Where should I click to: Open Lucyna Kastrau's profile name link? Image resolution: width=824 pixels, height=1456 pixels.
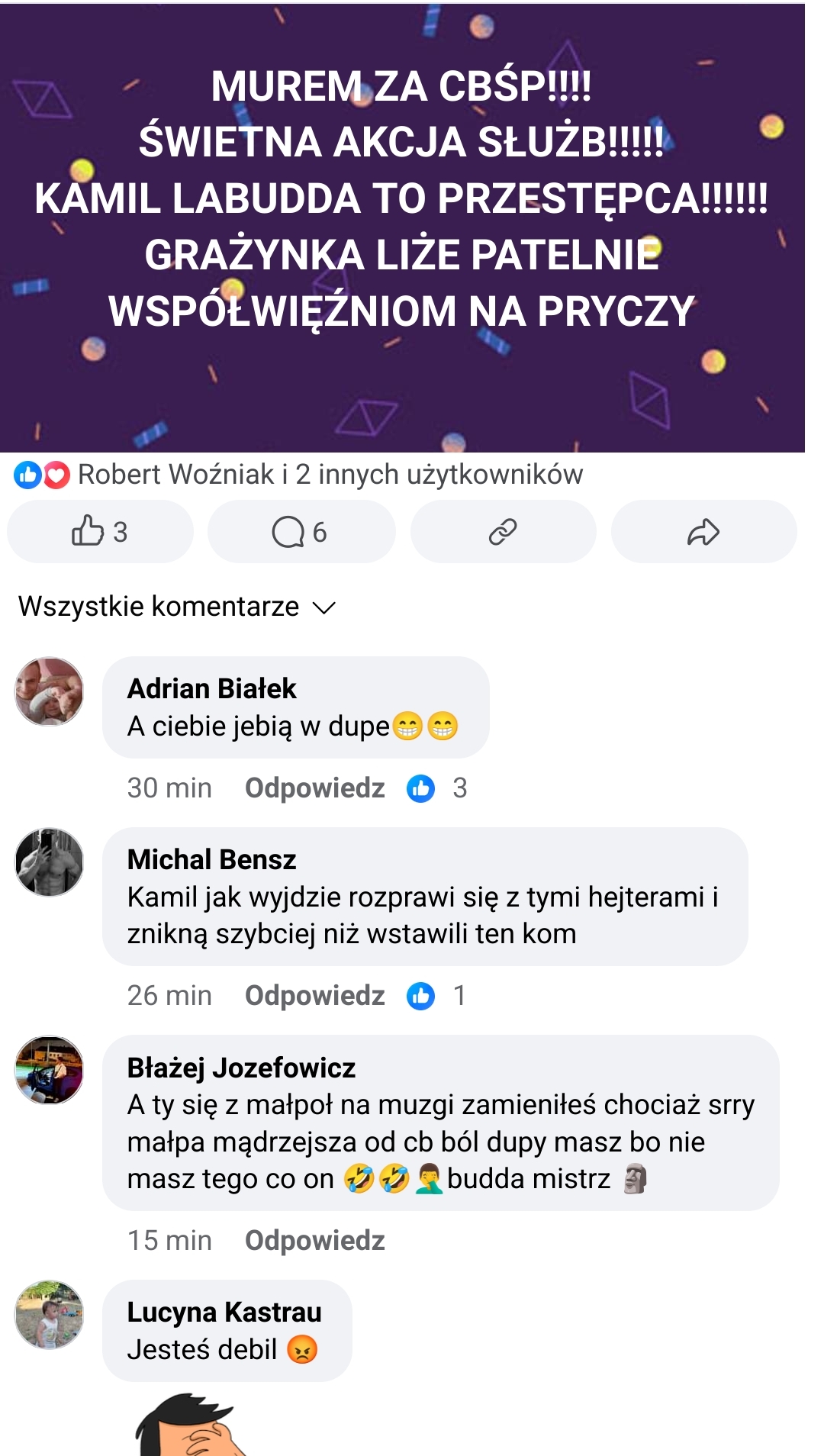point(224,1313)
